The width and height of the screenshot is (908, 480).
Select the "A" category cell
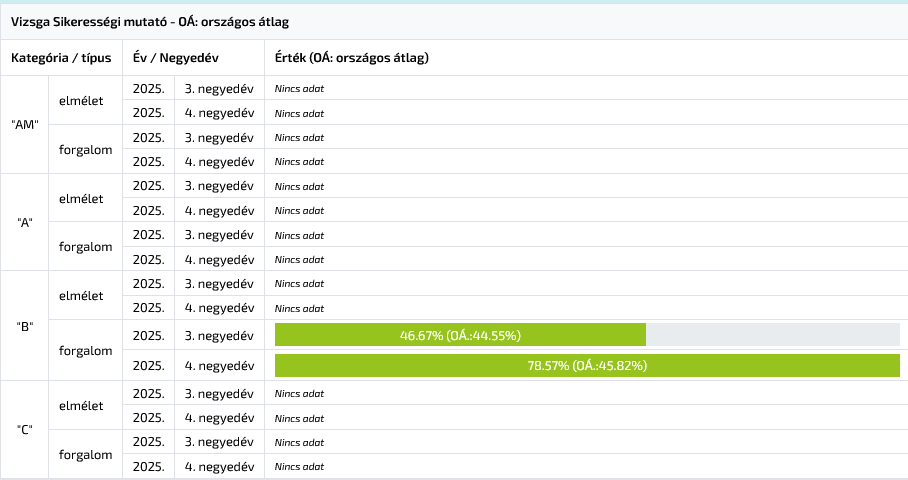[x=25, y=222]
